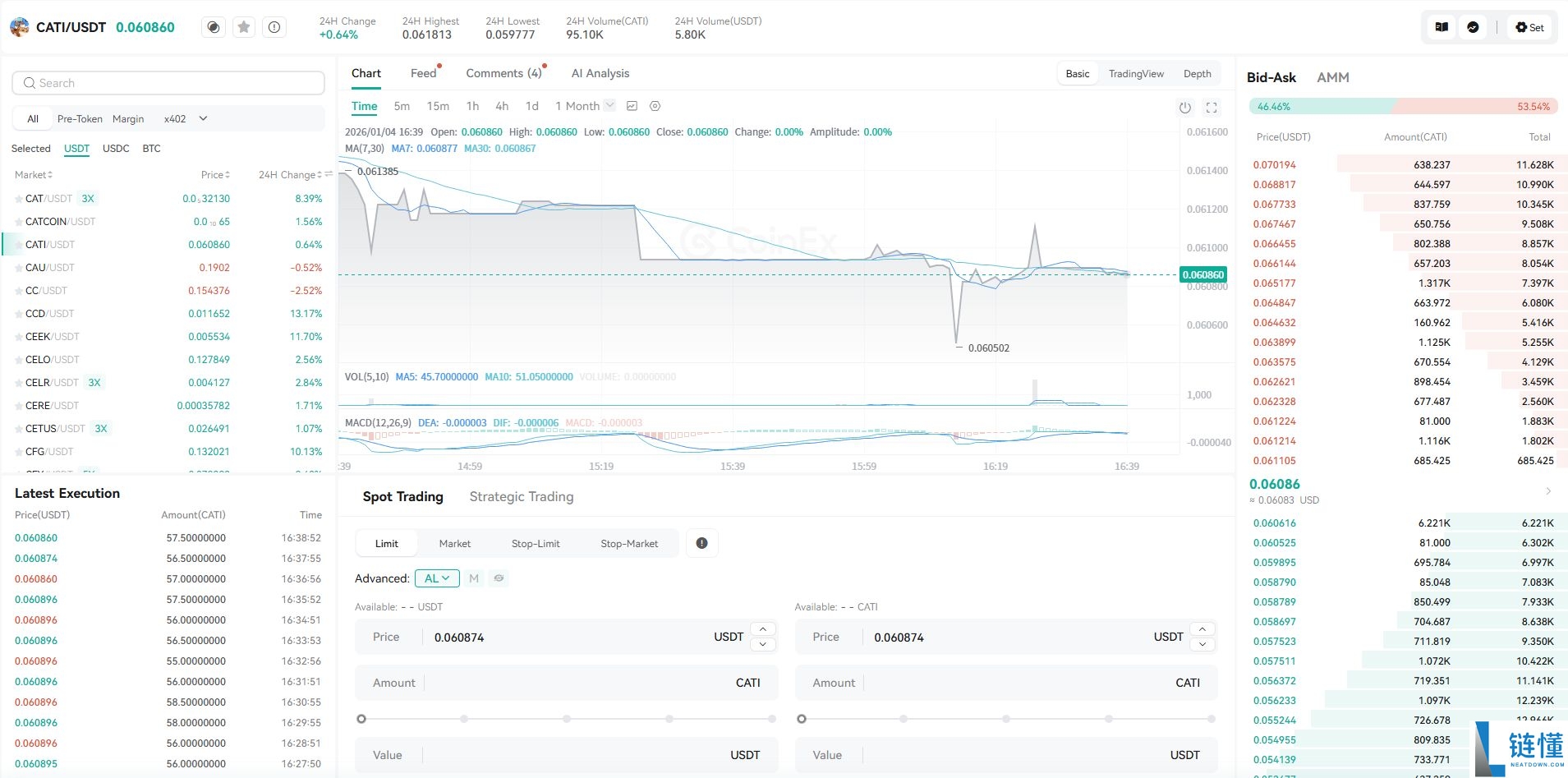Screen dimensions: 1568x778
Task: Open the AMM panel
Action: 1332,77
